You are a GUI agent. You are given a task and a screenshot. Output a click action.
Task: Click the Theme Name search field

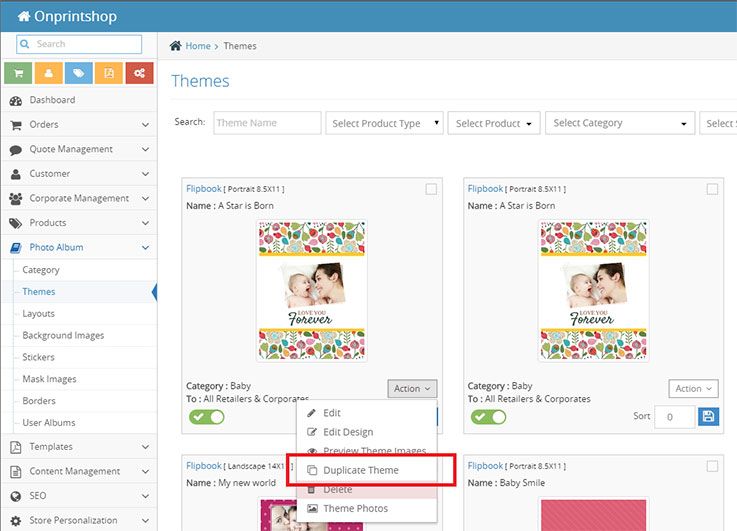(x=266, y=123)
